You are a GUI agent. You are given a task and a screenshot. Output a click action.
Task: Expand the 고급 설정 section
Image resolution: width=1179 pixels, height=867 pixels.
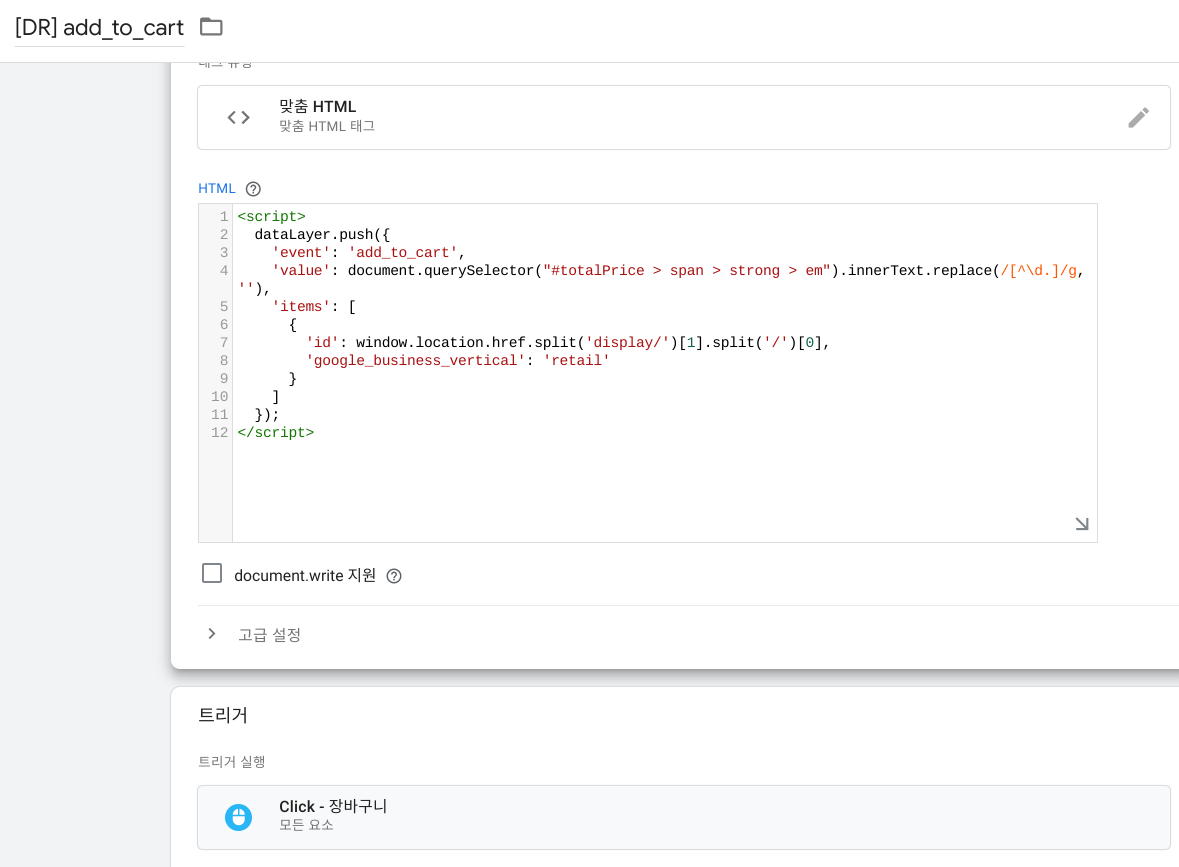pyautogui.click(x=212, y=634)
